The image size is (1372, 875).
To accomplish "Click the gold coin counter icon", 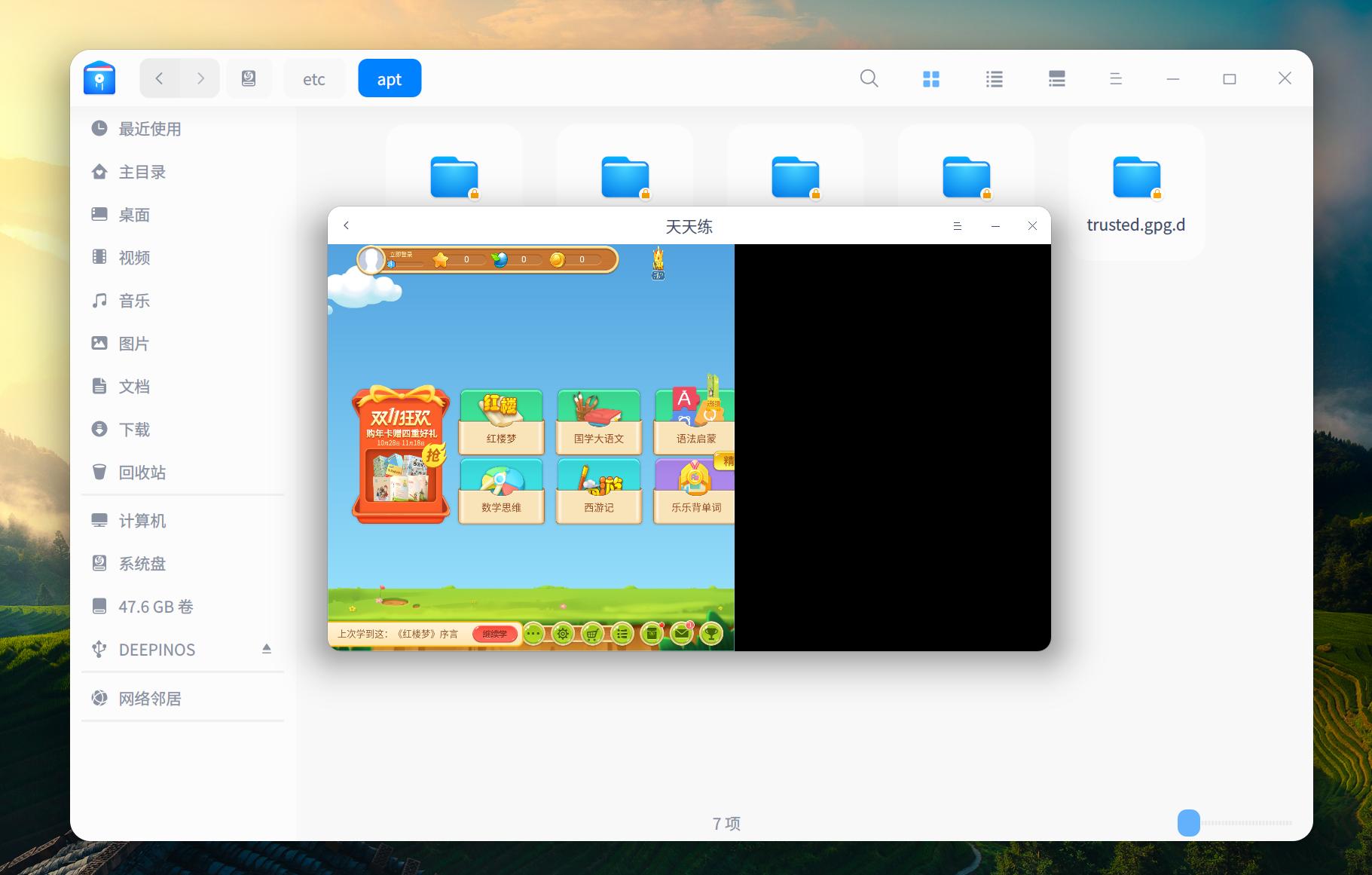I will 557,260.
